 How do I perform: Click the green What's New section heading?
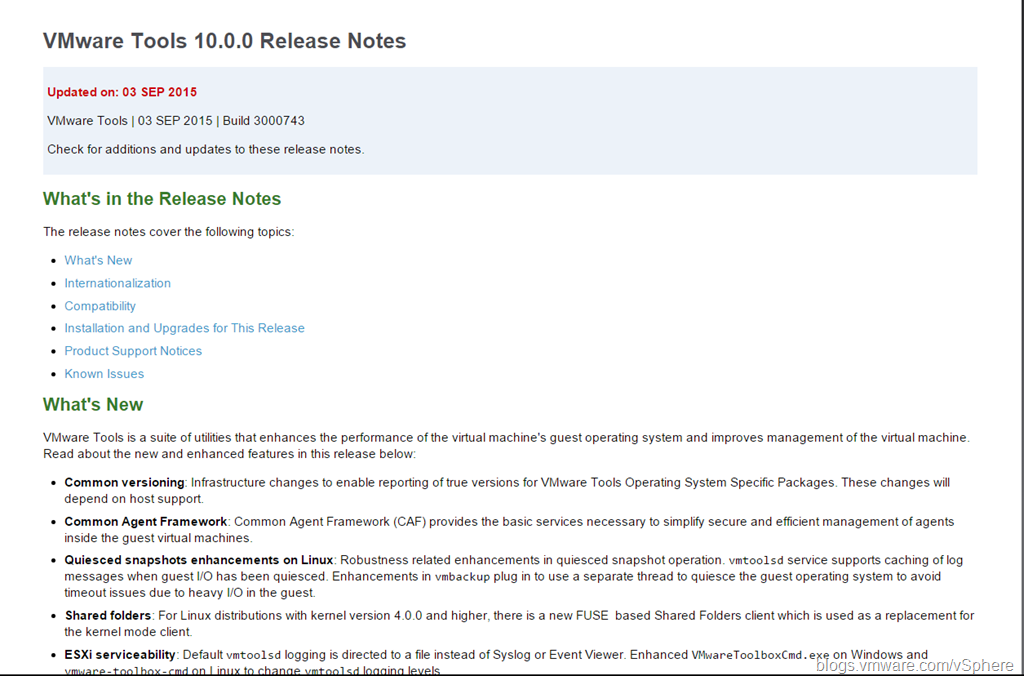pos(93,404)
